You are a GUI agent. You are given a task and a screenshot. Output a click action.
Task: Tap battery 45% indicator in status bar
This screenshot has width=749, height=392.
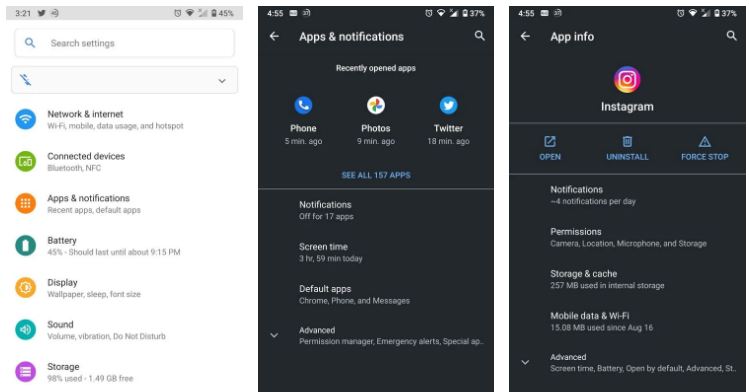[222, 13]
